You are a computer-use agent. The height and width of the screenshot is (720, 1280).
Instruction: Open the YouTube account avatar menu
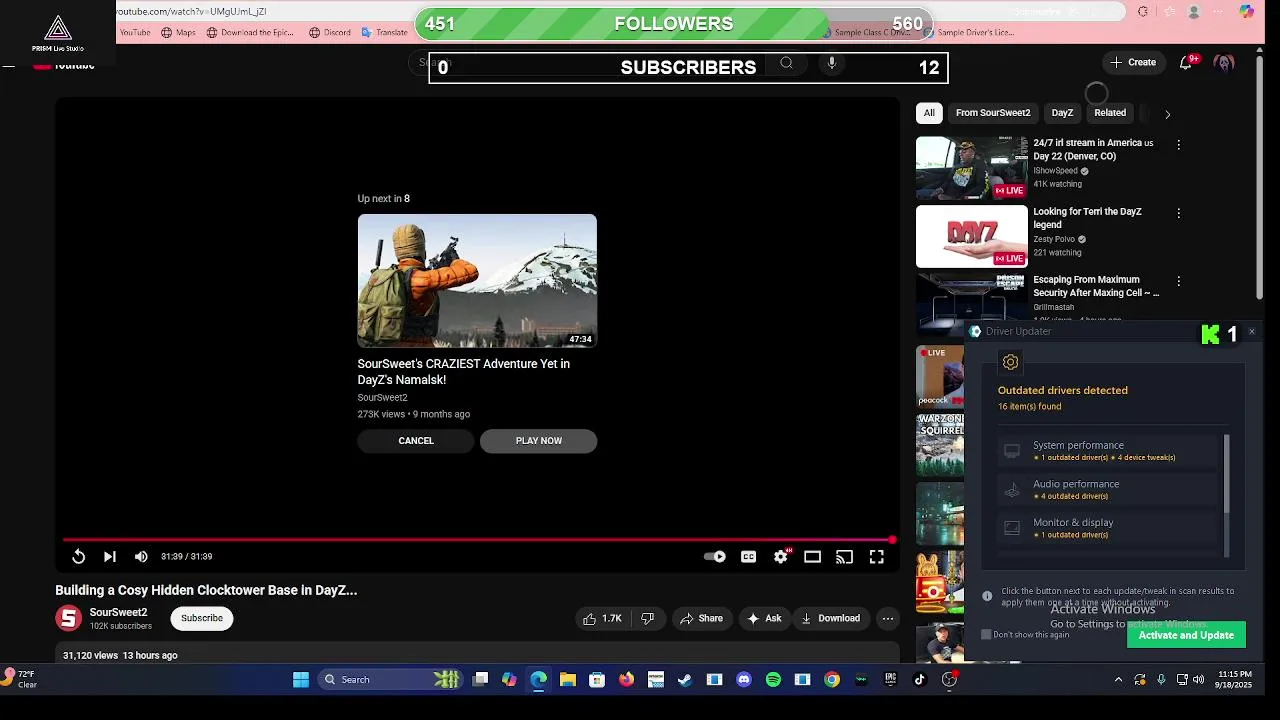click(x=1224, y=62)
